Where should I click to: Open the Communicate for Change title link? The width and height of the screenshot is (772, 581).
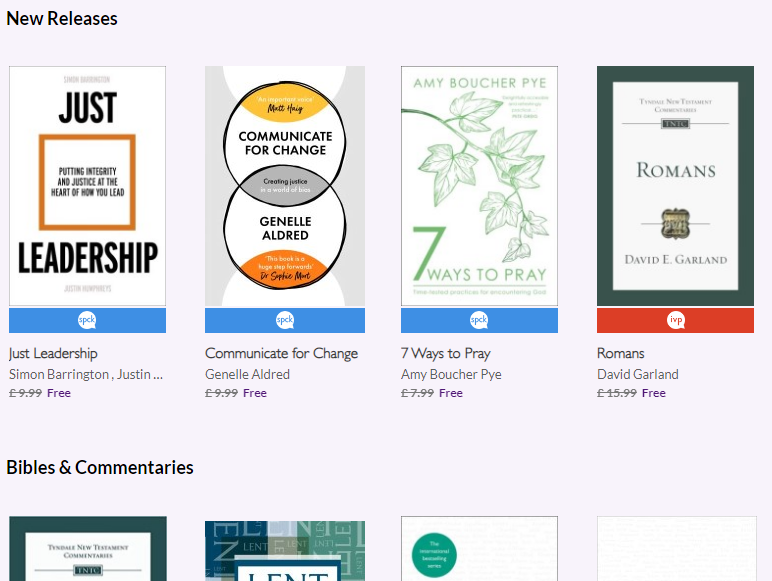[x=281, y=354]
